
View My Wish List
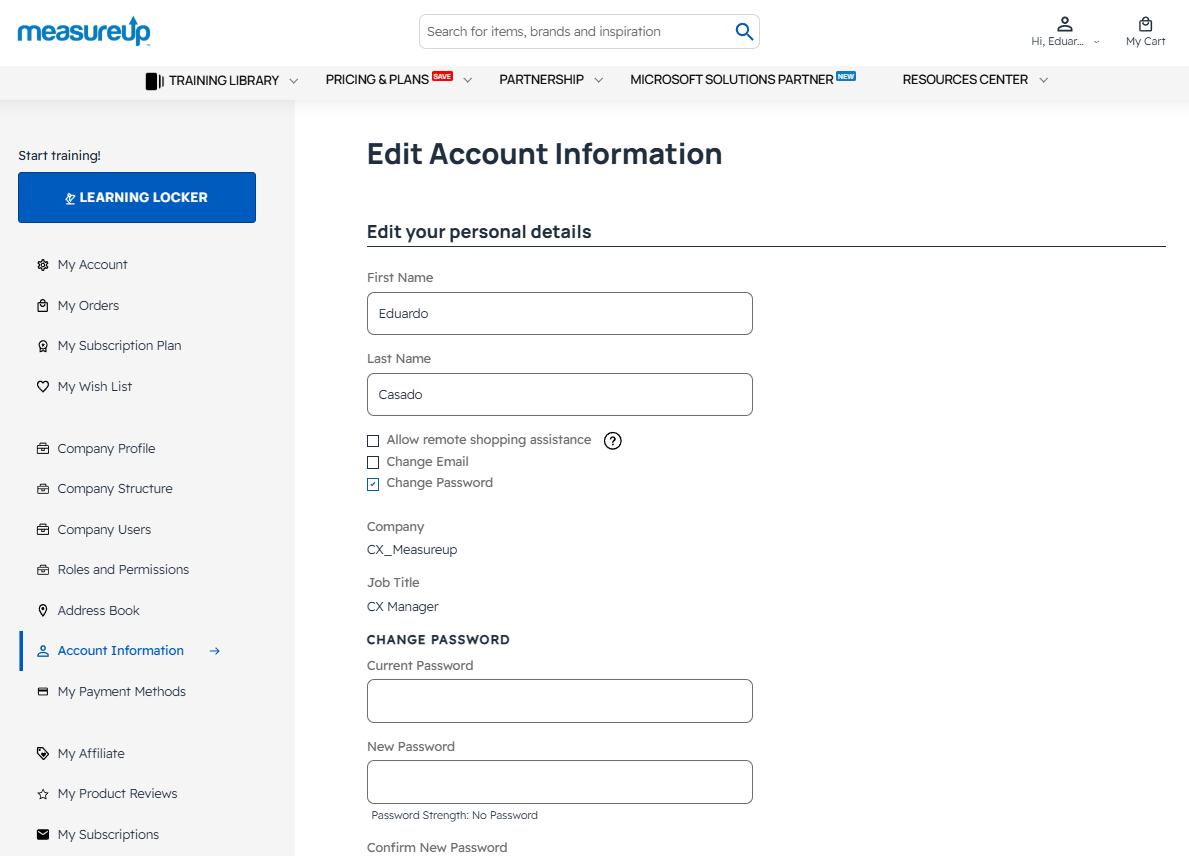point(95,387)
